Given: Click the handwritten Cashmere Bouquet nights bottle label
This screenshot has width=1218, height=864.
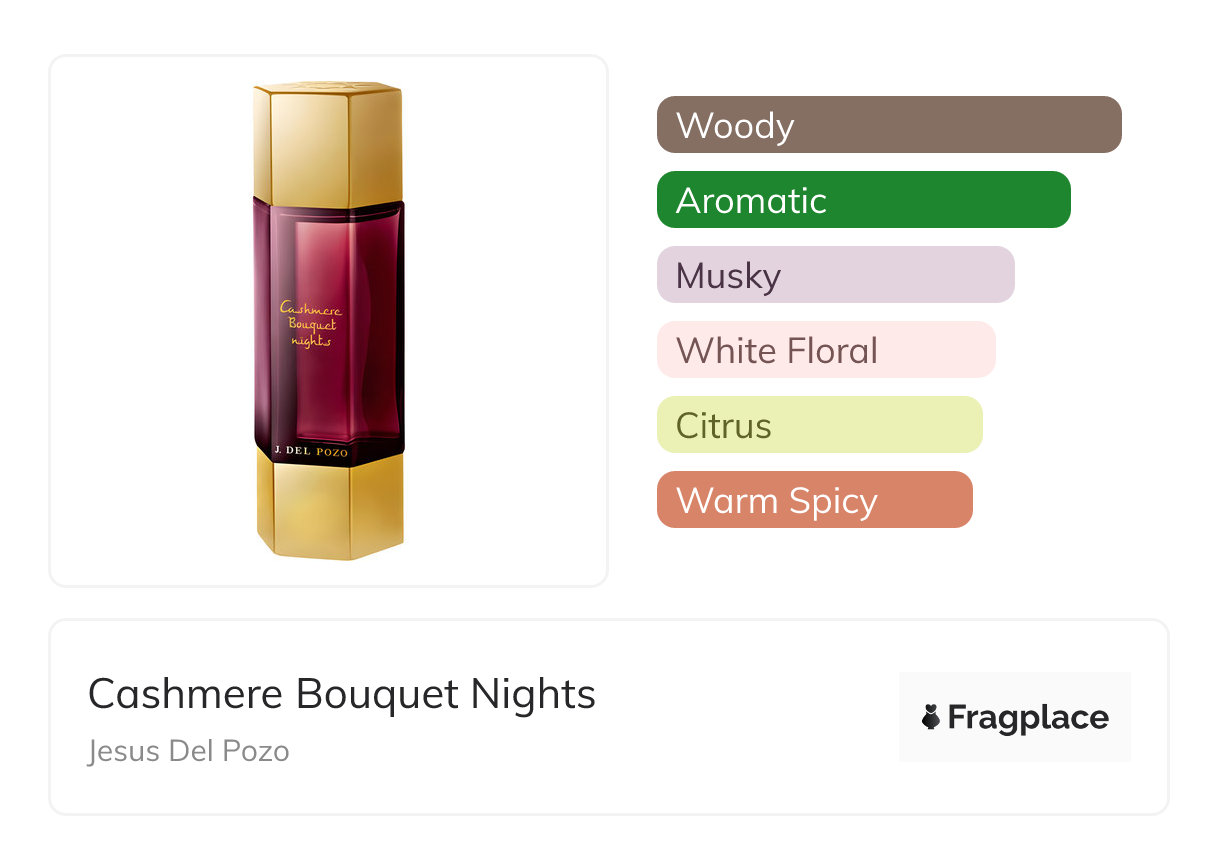Looking at the screenshot, I should point(308,324).
